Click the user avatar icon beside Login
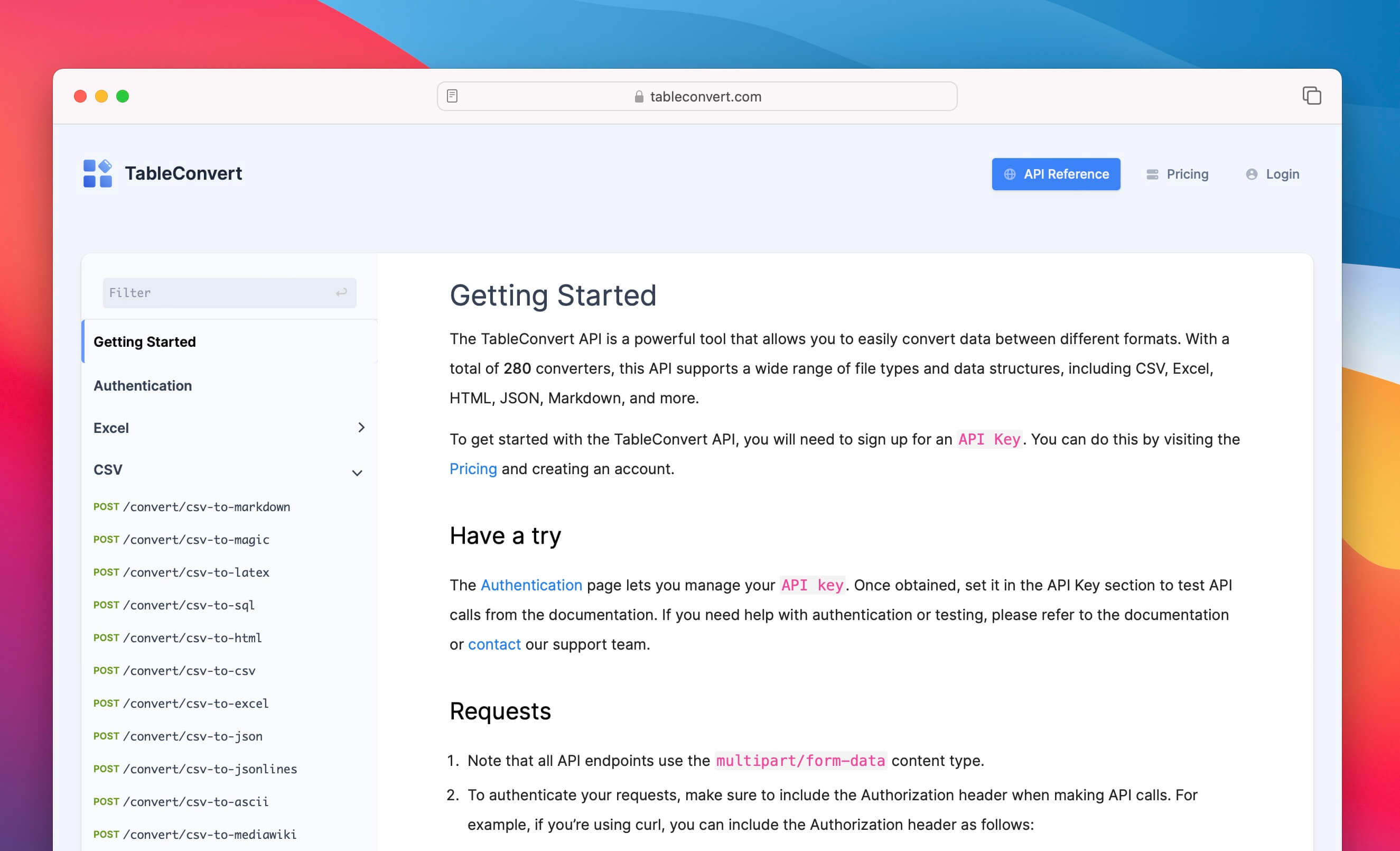The height and width of the screenshot is (851, 1400). point(1251,174)
